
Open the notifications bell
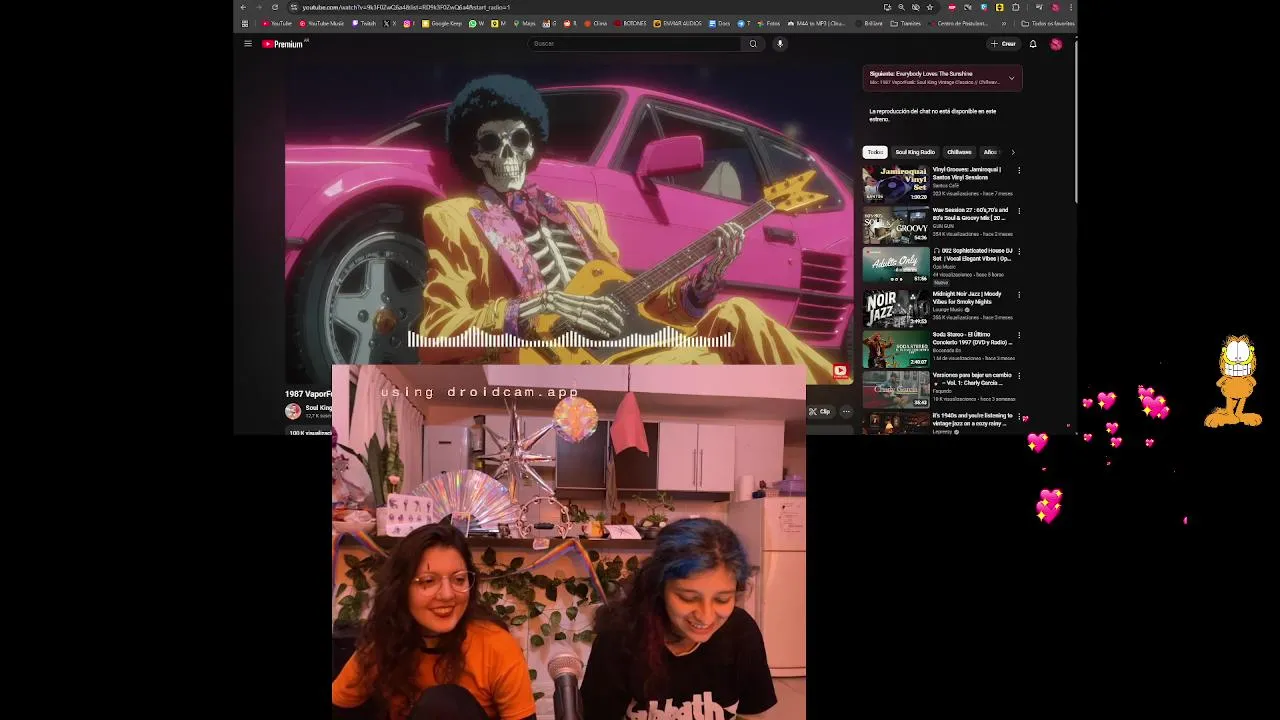(x=1033, y=43)
